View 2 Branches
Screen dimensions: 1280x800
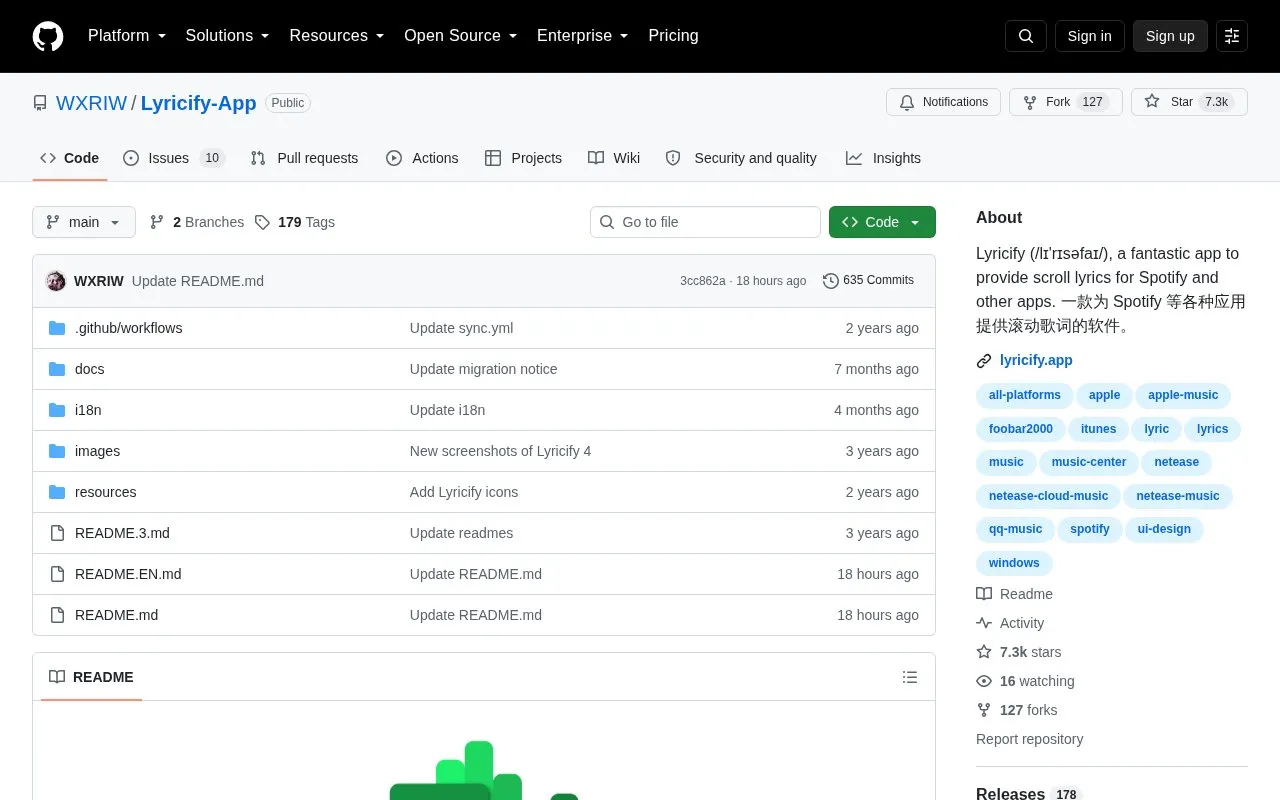point(197,222)
